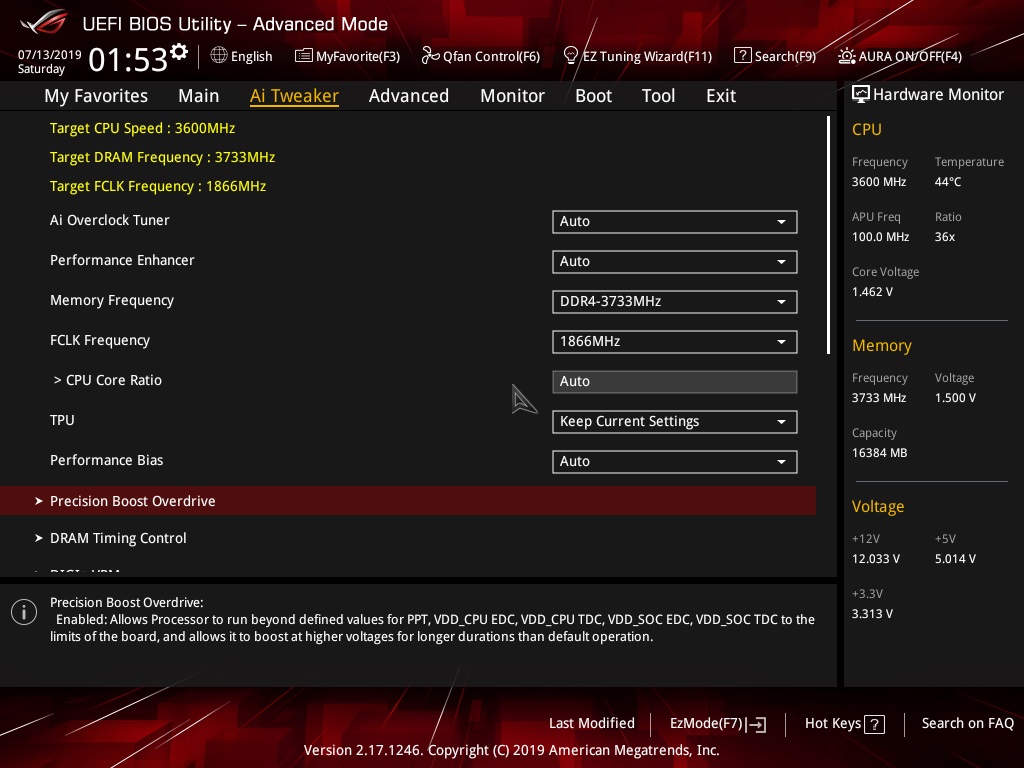
Task: Click +3.3V 3.313 V value
Action: coord(872,614)
